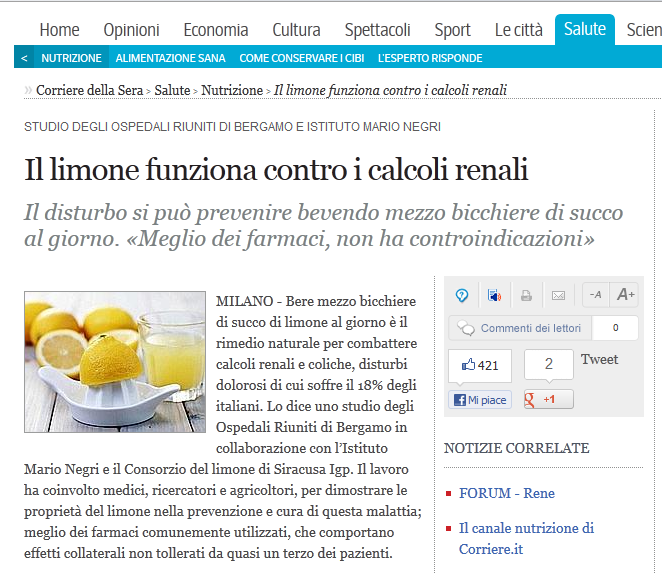Email the article via envelope icon
This screenshot has width=662, height=573.
tap(558, 296)
